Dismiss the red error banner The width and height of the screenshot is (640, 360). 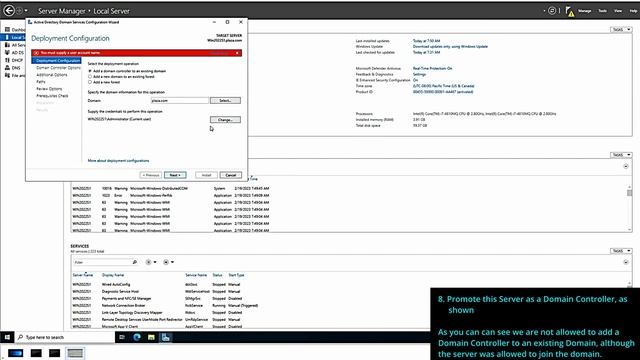pyautogui.click(x=237, y=53)
